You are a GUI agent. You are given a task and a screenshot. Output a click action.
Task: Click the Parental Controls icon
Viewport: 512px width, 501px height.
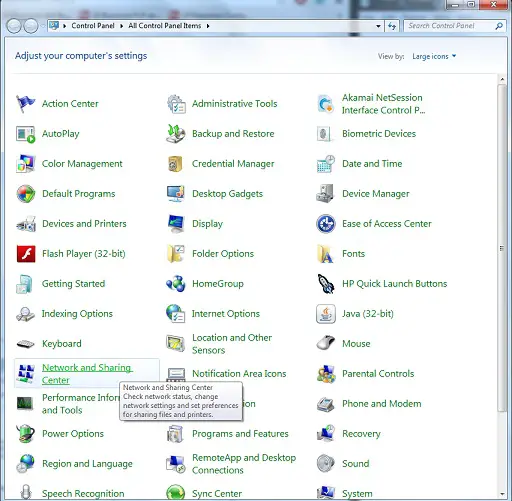(326, 374)
